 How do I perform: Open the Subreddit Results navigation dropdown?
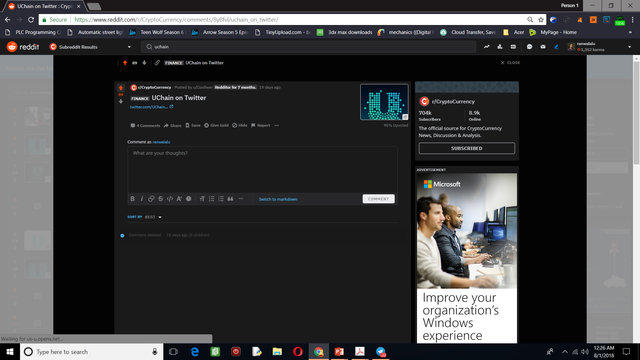90,47
